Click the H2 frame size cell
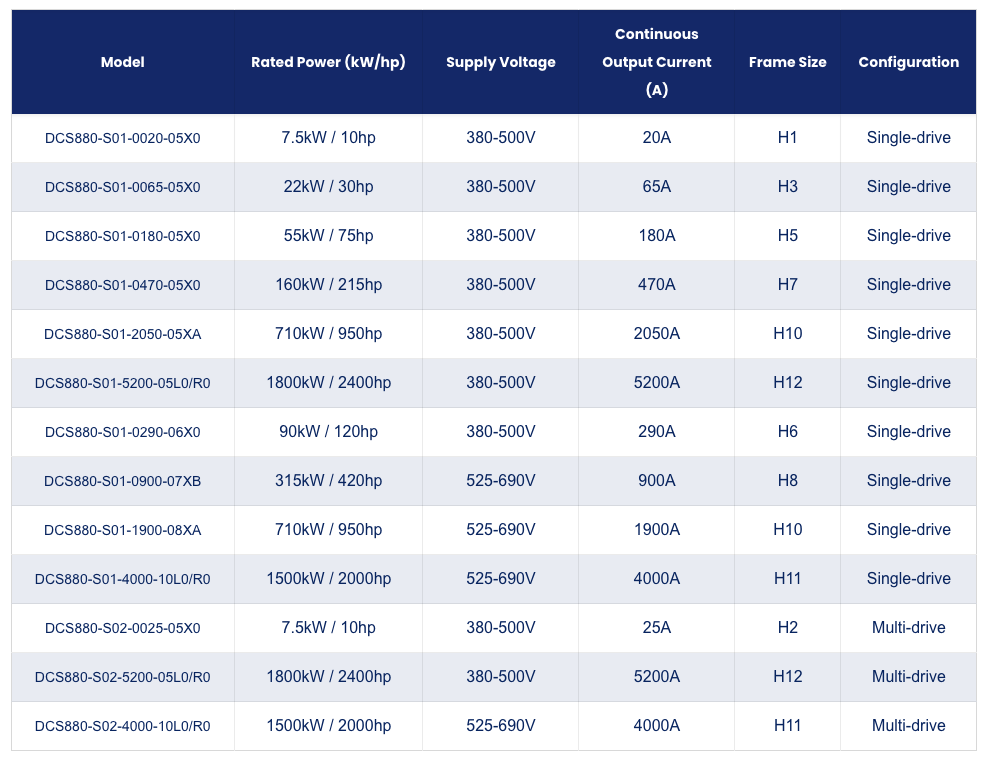This screenshot has height=764, width=988. pos(788,627)
